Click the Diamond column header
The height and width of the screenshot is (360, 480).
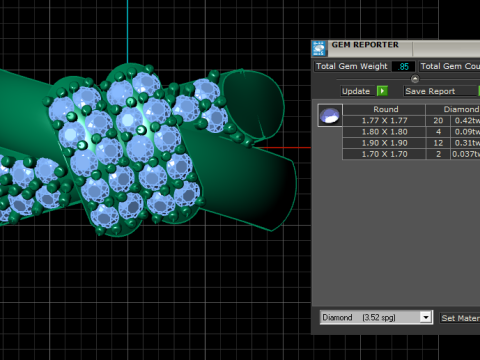(x=453, y=109)
